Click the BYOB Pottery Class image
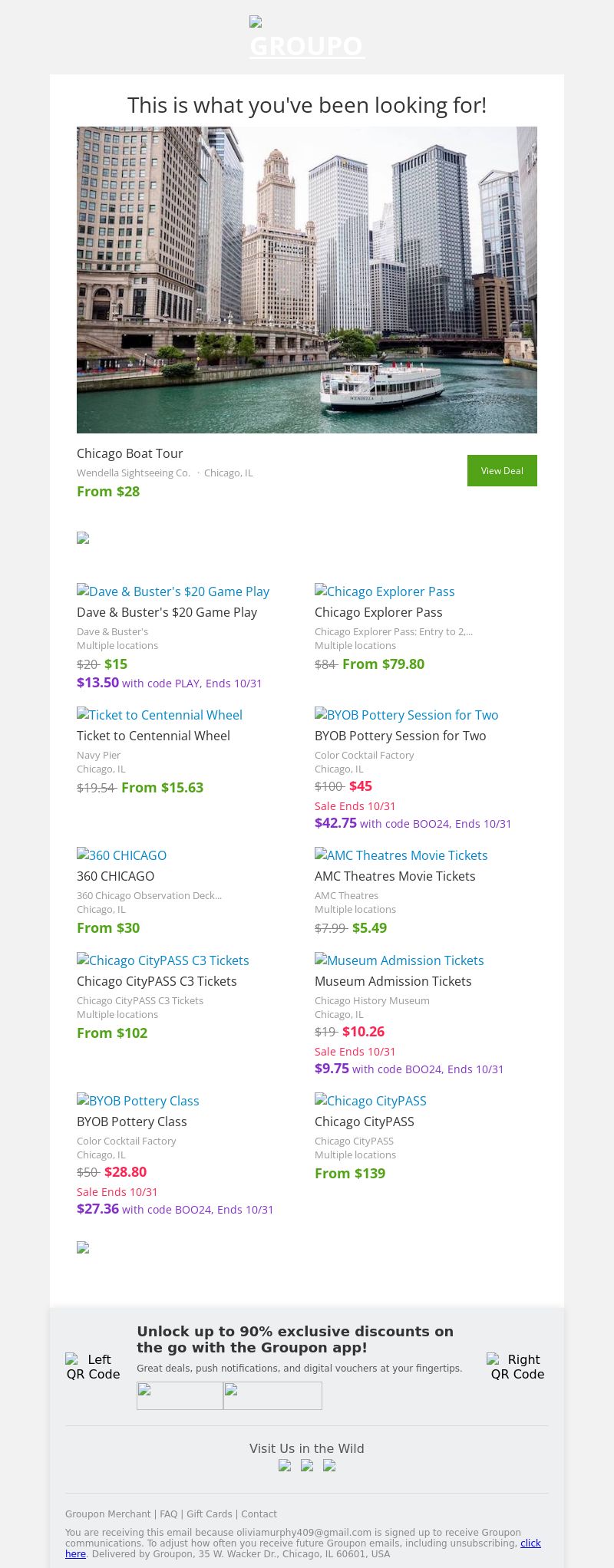The height and width of the screenshot is (1568, 614). [138, 1101]
